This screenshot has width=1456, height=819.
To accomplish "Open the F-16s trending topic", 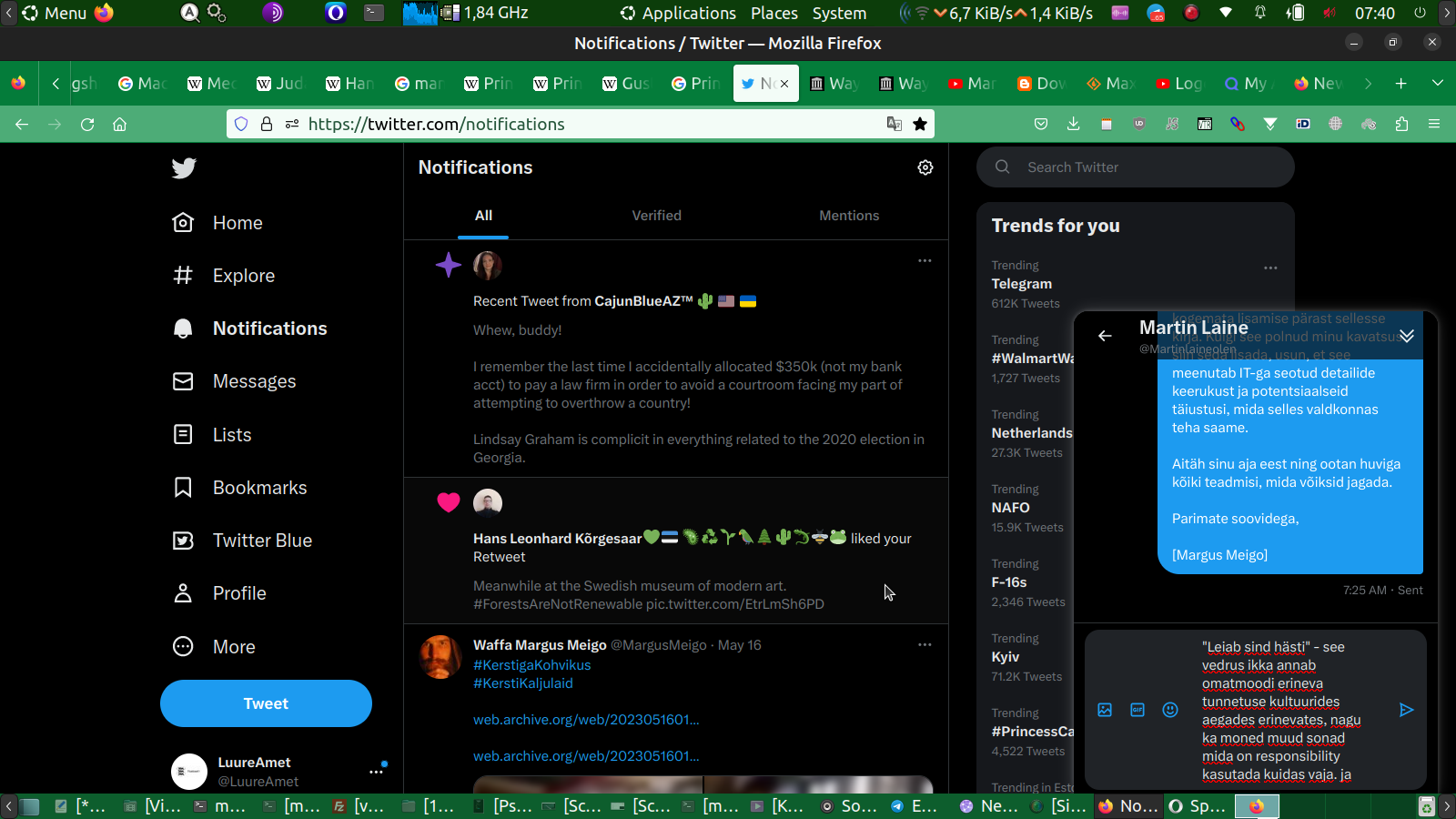I will (1009, 582).
